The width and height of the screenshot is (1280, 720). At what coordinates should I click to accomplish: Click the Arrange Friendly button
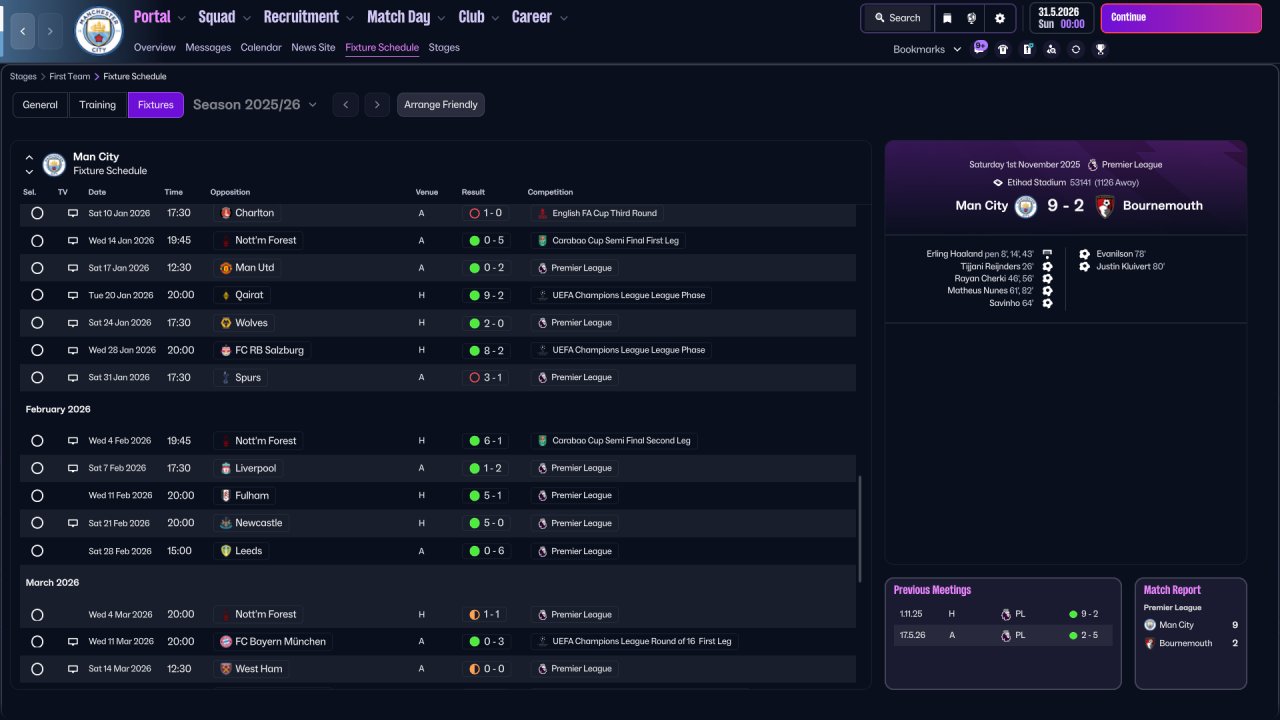coord(441,105)
